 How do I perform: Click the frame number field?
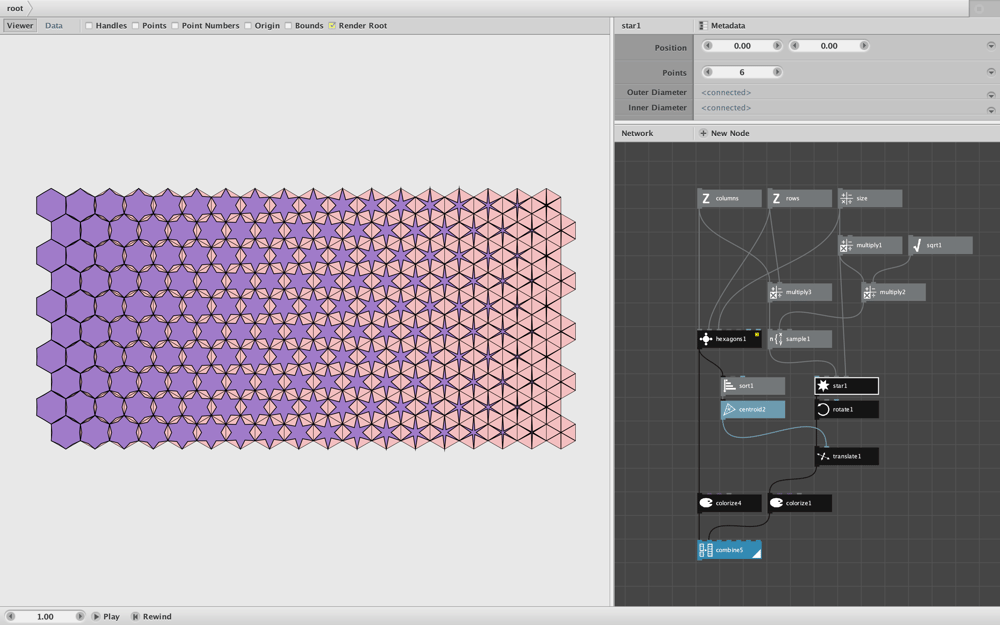click(45, 616)
